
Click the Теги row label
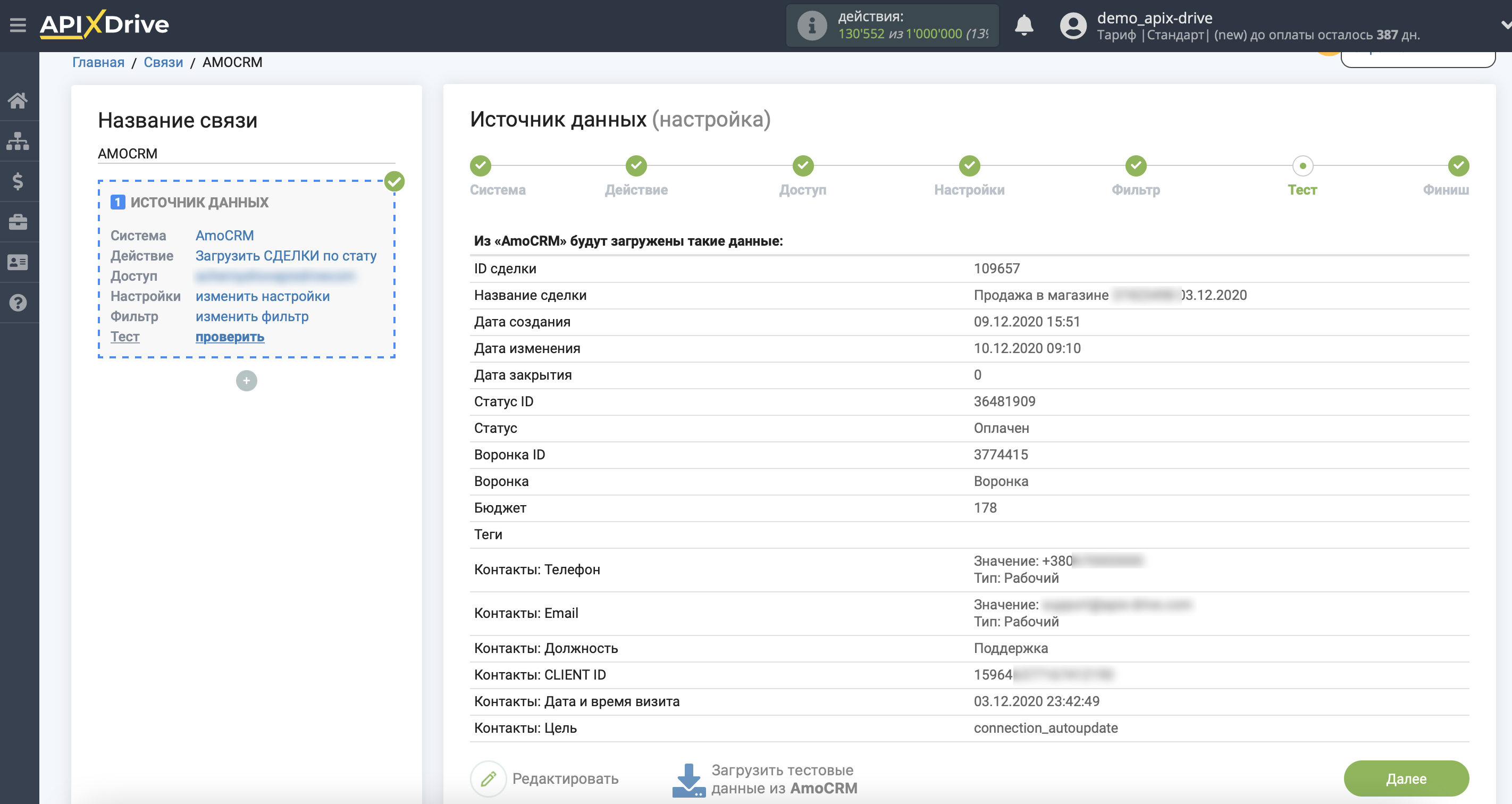pyautogui.click(x=488, y=534)
